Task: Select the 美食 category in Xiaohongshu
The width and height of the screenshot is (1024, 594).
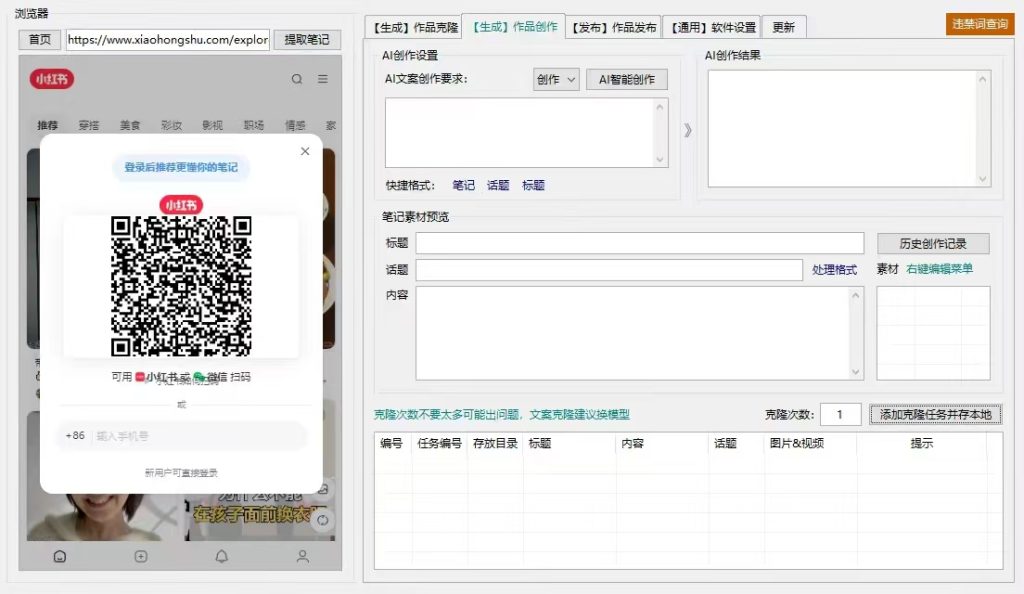Action: (x=128, y=124)
